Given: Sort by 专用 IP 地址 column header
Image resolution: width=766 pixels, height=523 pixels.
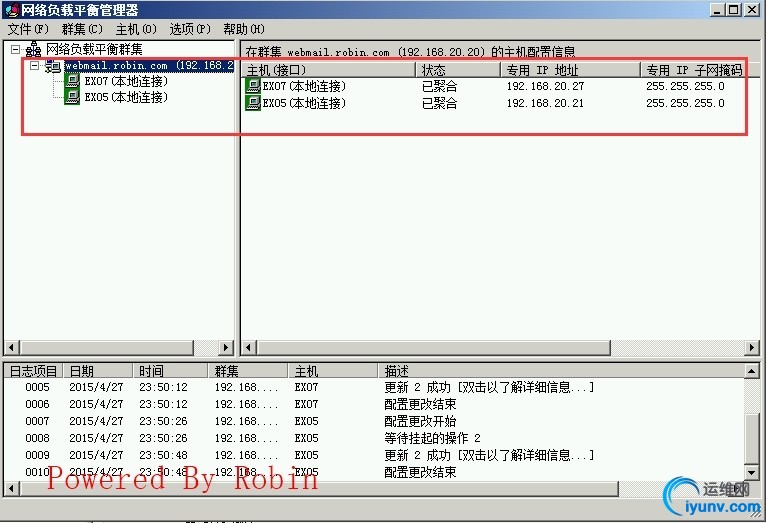Looking at the screenshot, I should (571, 70).
